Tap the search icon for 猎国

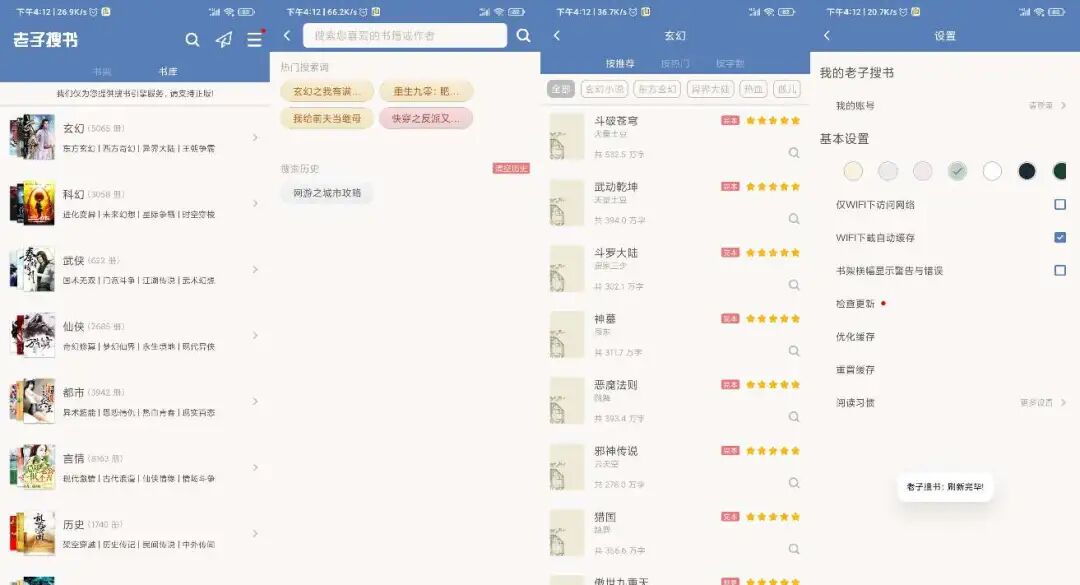793,549
